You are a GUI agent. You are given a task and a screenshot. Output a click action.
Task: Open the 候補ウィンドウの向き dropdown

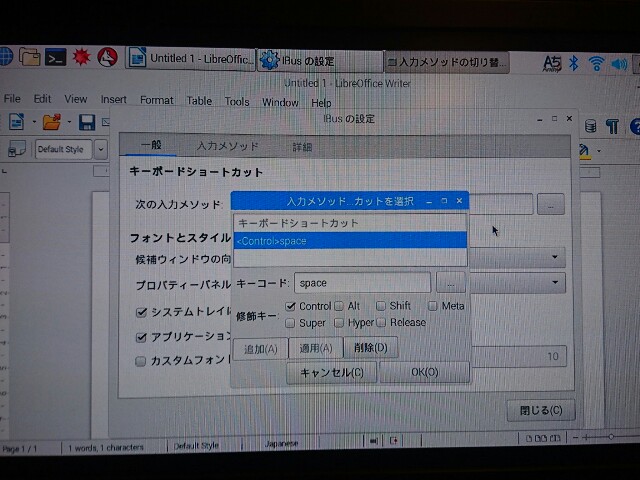point(517,257)
